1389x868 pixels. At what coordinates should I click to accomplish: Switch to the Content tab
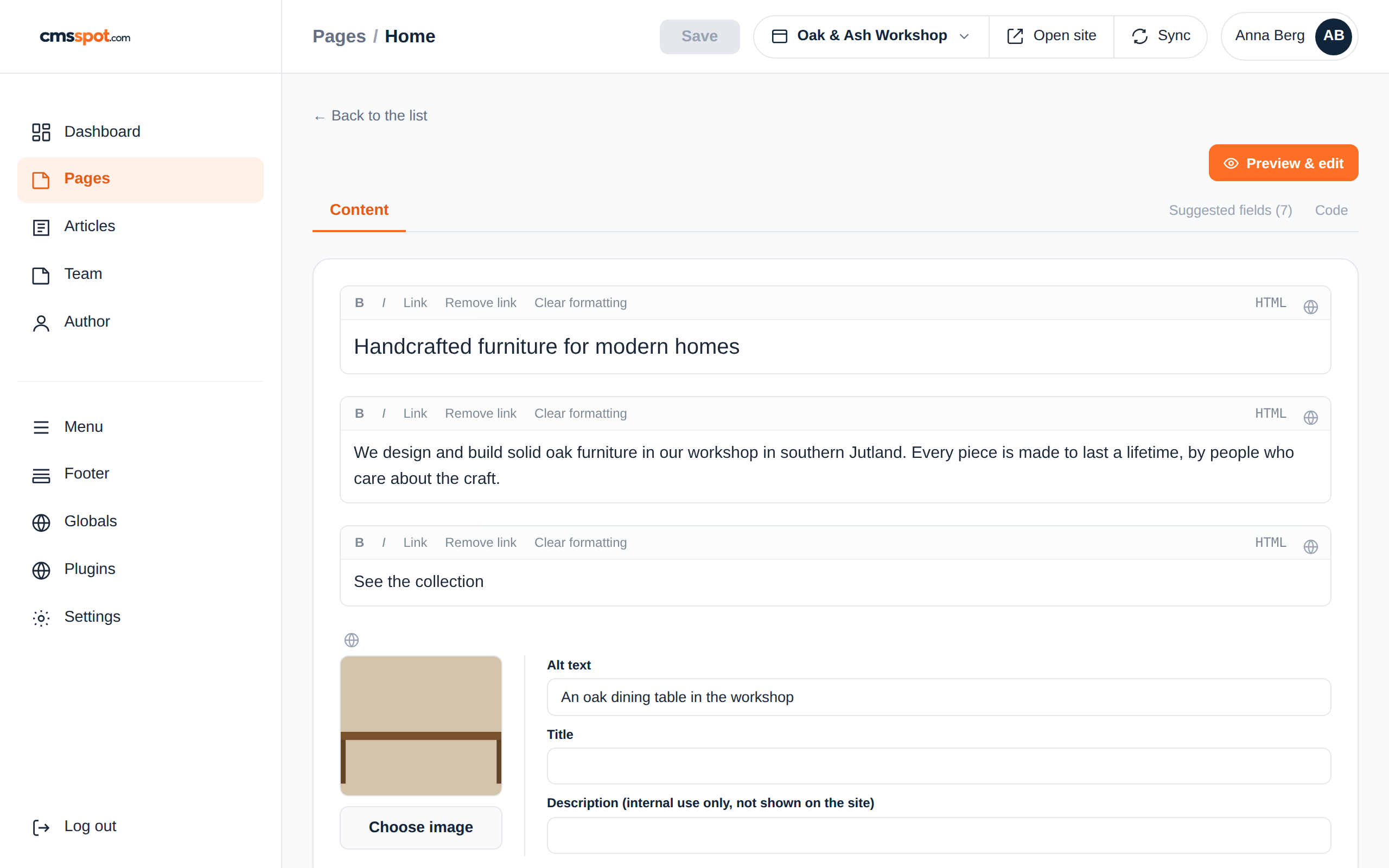click(x=359, y=210)
